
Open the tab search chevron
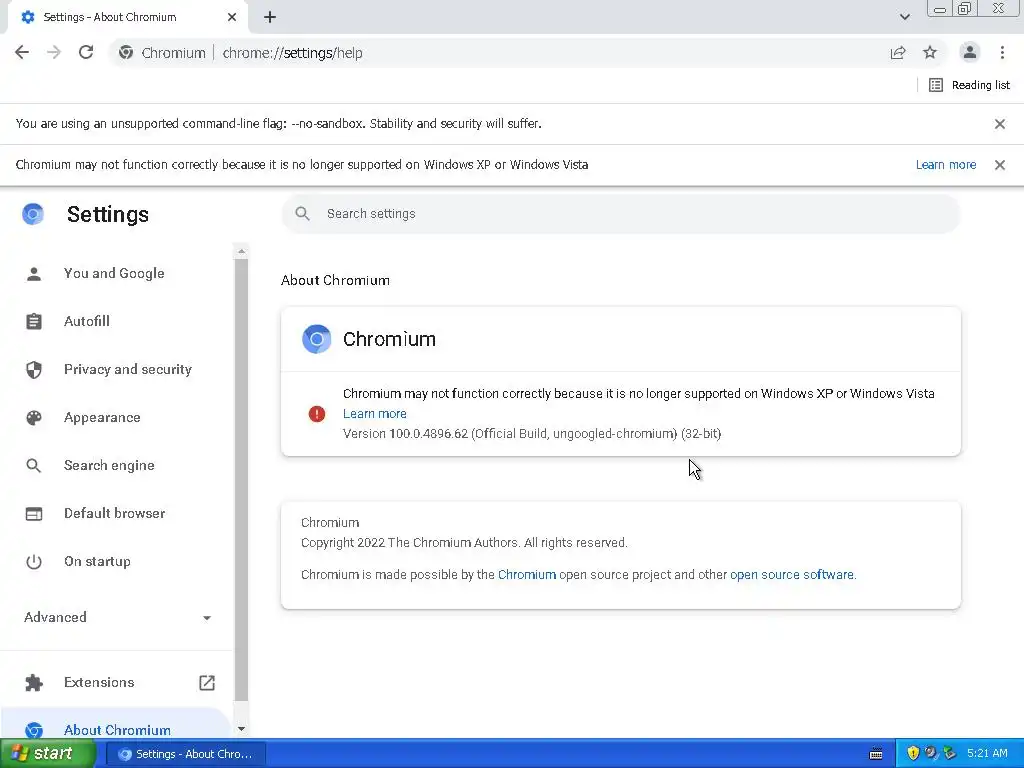pyautogui.click(x=904, y=17)
